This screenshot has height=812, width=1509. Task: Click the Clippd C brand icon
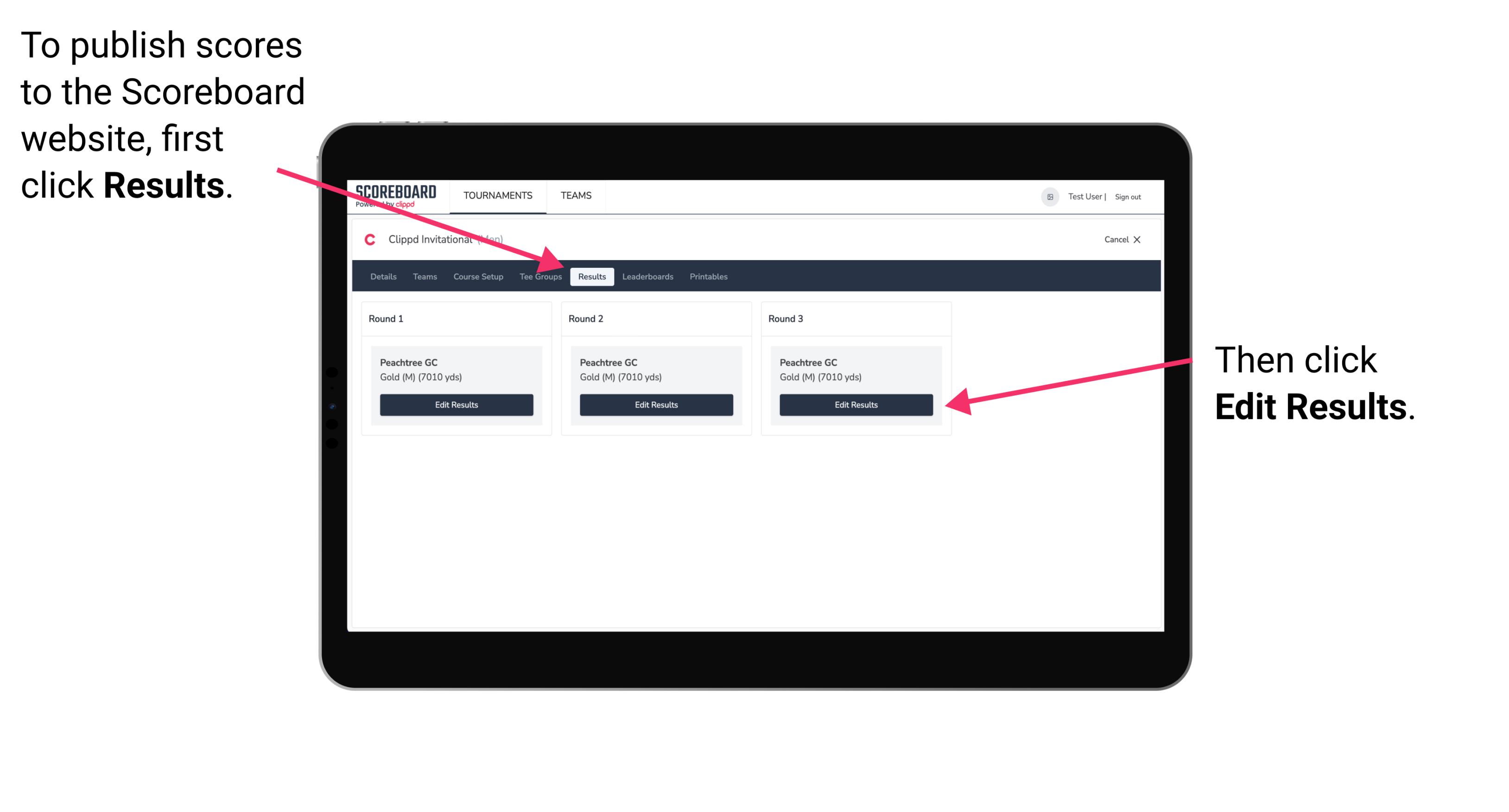point(367,240)
